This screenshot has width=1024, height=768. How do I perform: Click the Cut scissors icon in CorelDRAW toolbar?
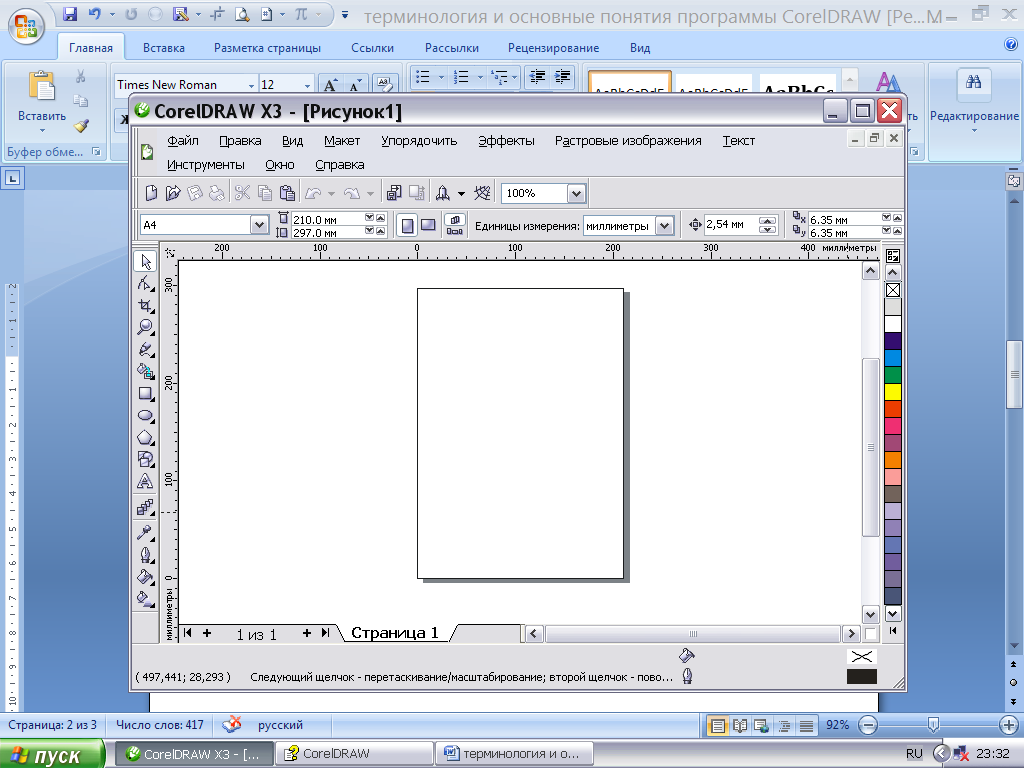point(242,193)
